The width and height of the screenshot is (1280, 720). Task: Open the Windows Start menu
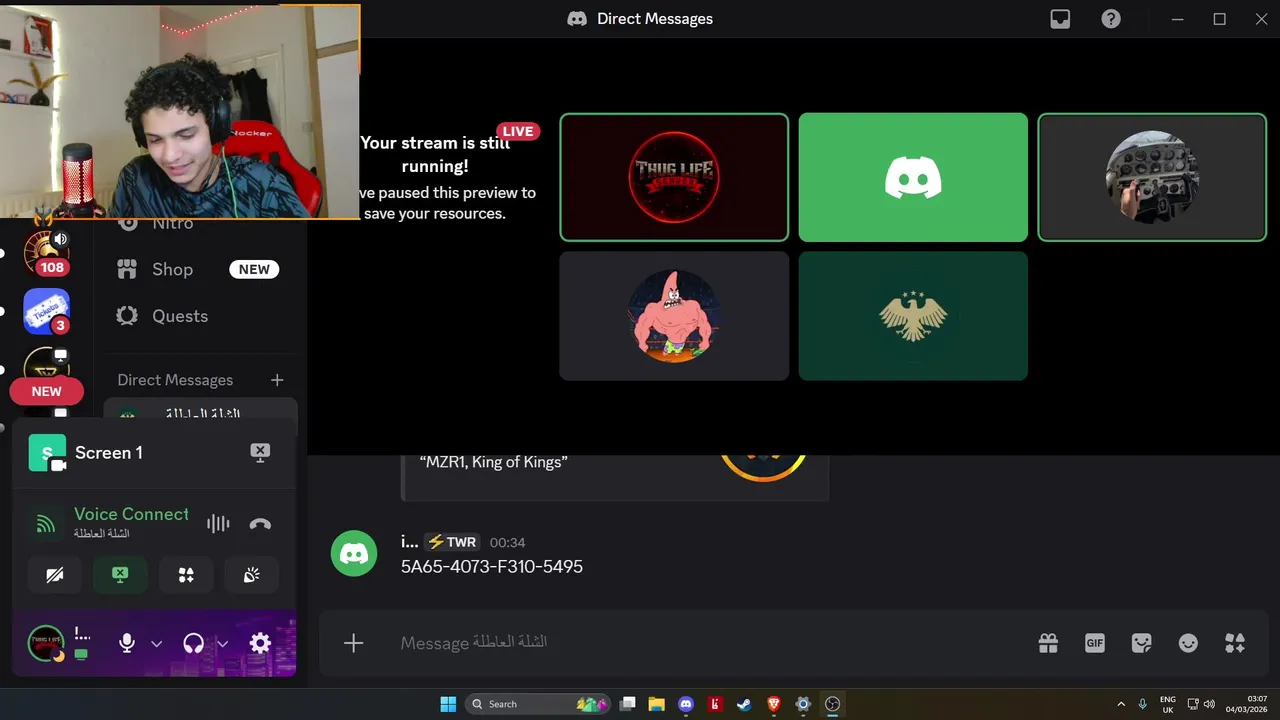448,704
